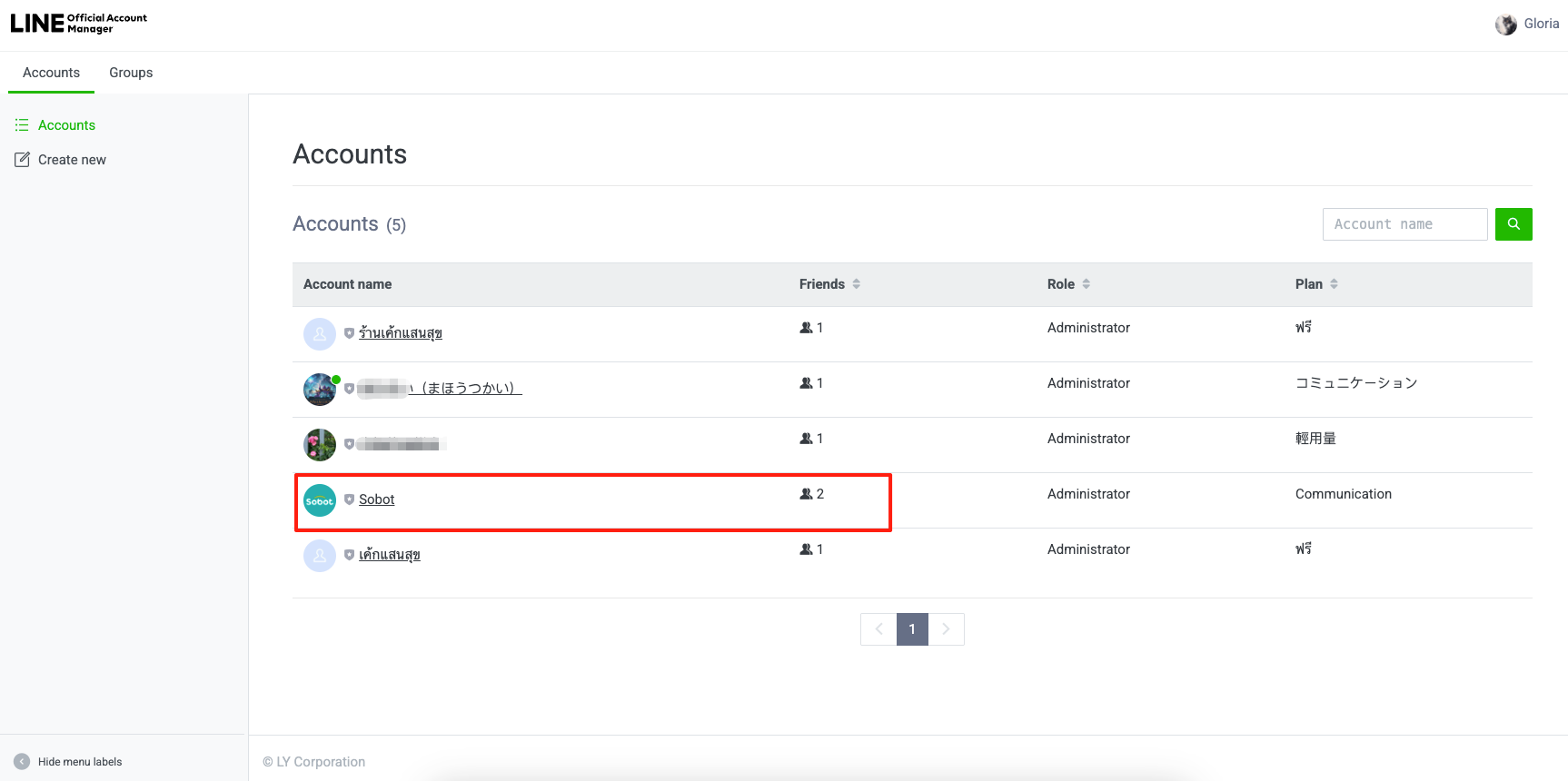Image resolution: width=1568 pixels, height=781 pixels.
Task: Open Gloria's profile avatar
Action: coord(1505,25)
